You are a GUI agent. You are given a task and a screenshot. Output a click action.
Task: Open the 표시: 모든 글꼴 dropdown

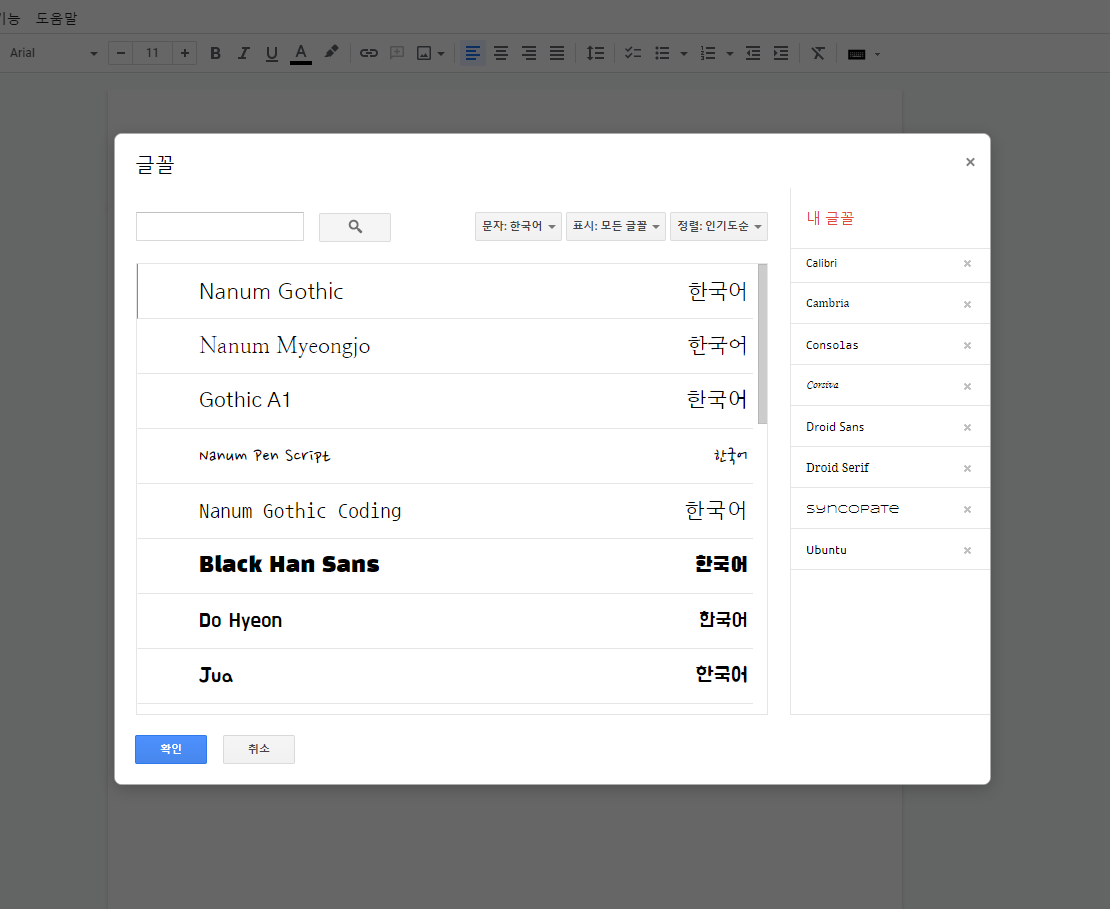pyautogui.click(x=616, y=227)
